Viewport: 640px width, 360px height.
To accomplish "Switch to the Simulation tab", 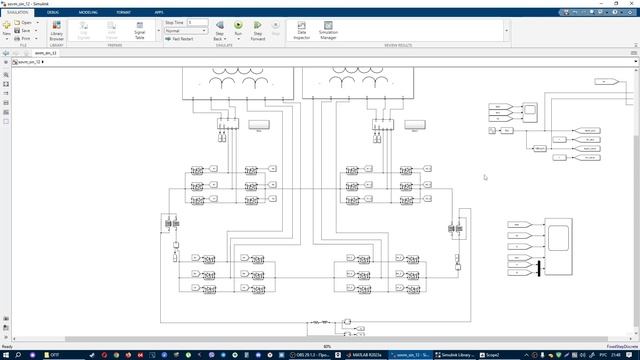I will pos(18,12).
